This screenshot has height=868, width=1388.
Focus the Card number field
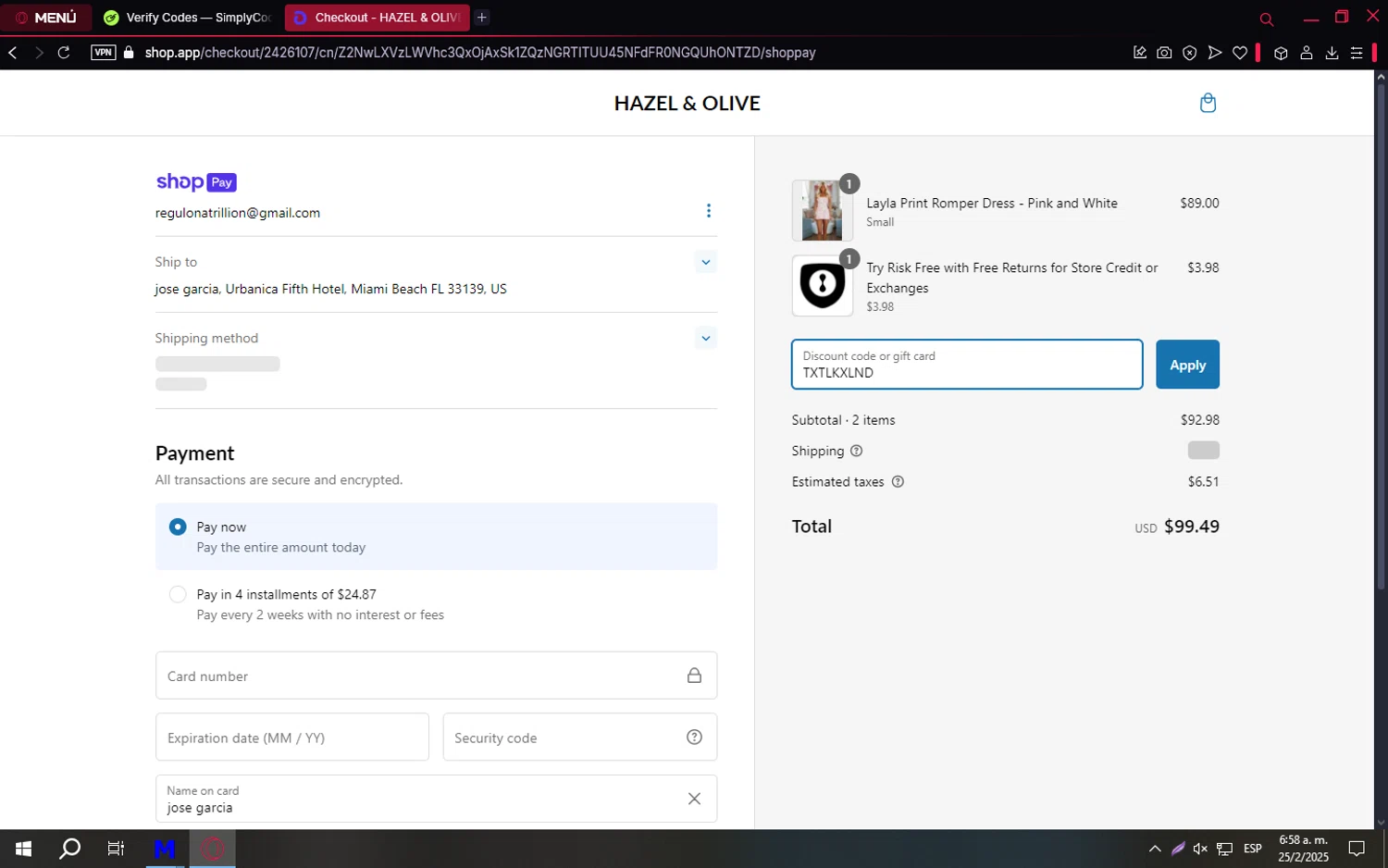436,676
